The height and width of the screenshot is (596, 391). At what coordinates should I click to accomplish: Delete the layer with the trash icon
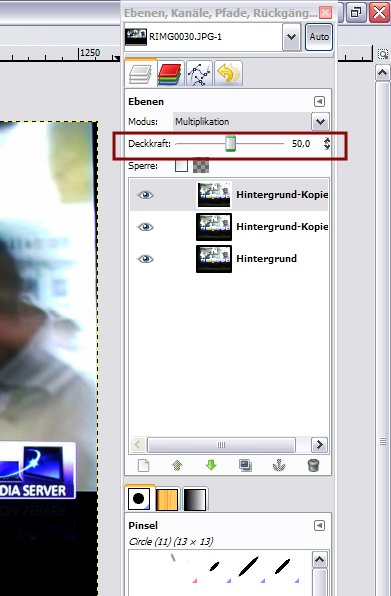[x=313, y=465]
